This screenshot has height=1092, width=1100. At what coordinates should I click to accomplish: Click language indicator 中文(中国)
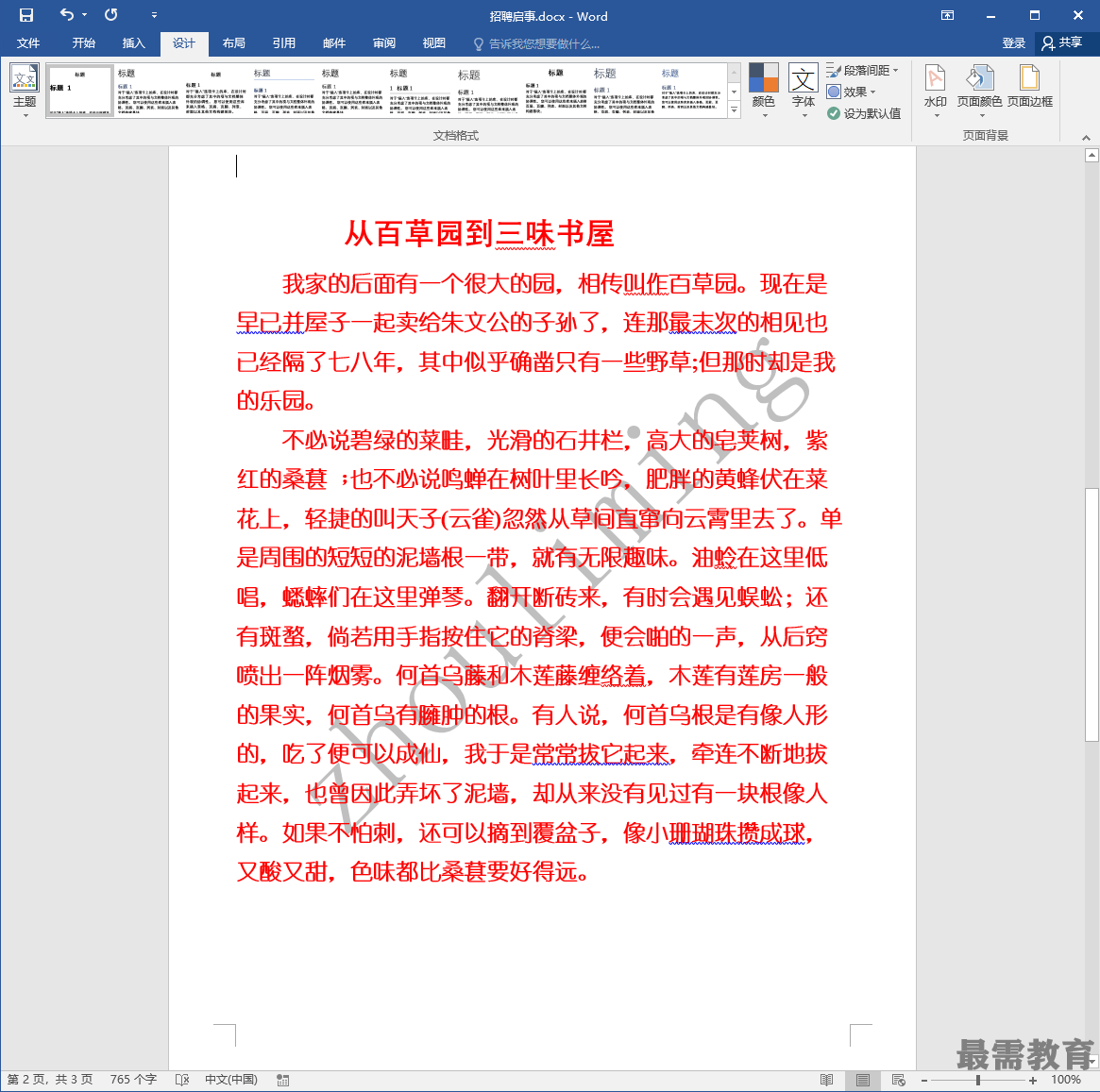click(x=230, y=1080)
